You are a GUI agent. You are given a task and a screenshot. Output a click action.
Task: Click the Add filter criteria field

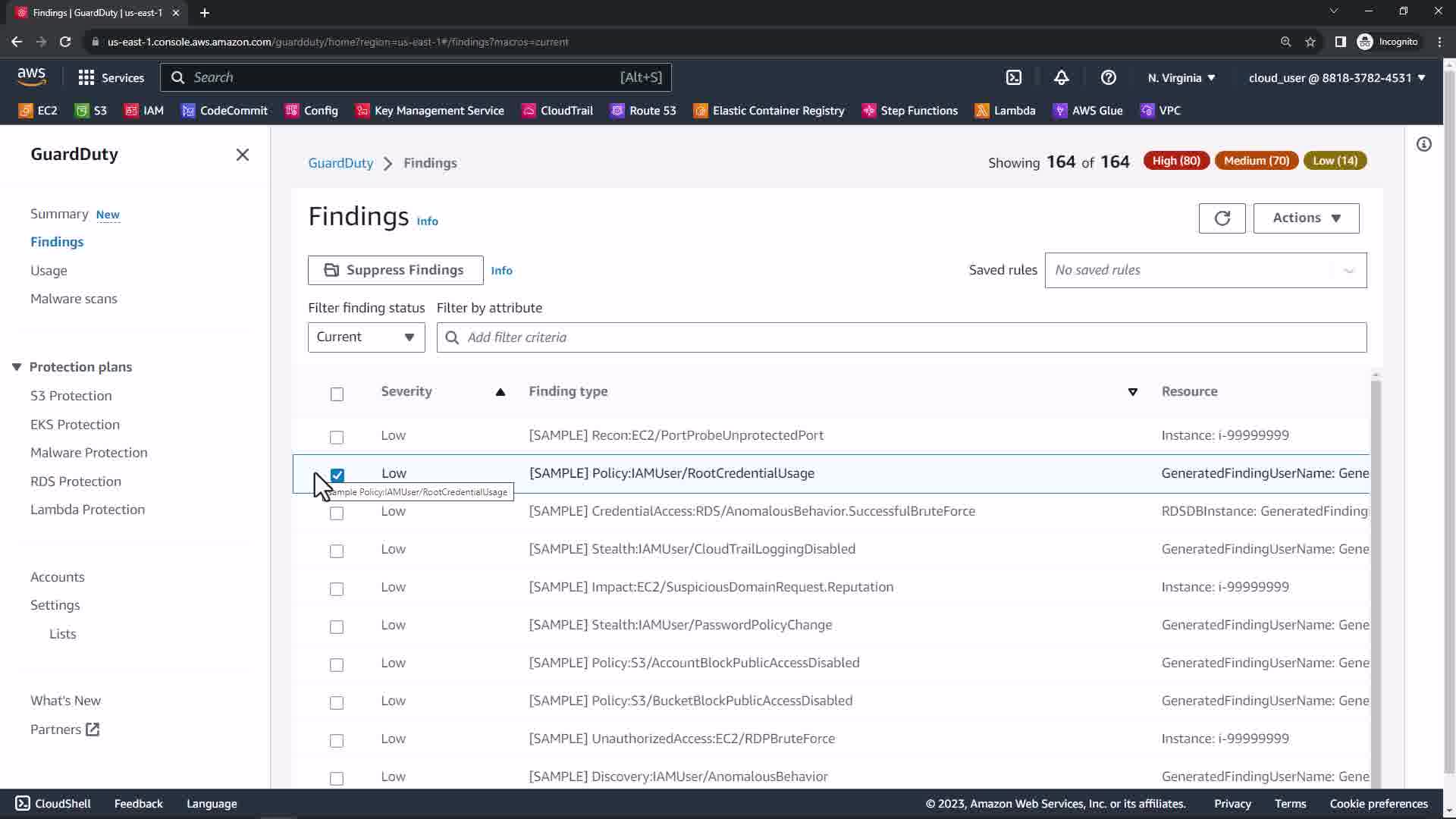pos(901,337)
